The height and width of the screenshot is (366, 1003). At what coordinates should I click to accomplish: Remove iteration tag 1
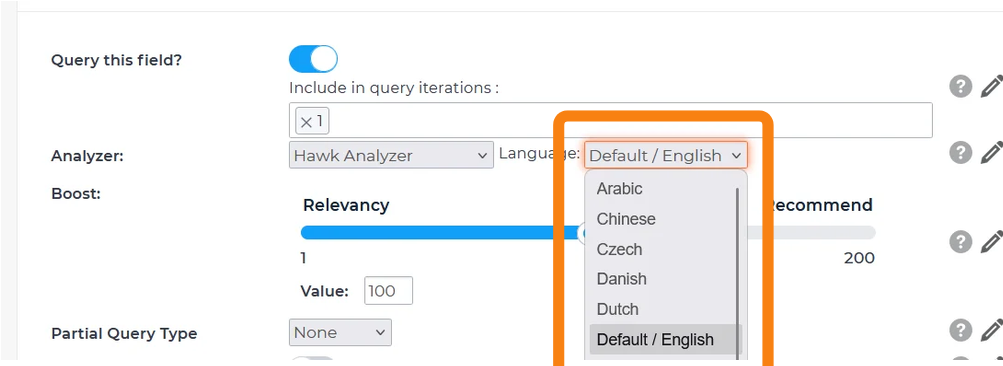click(306, 122)
